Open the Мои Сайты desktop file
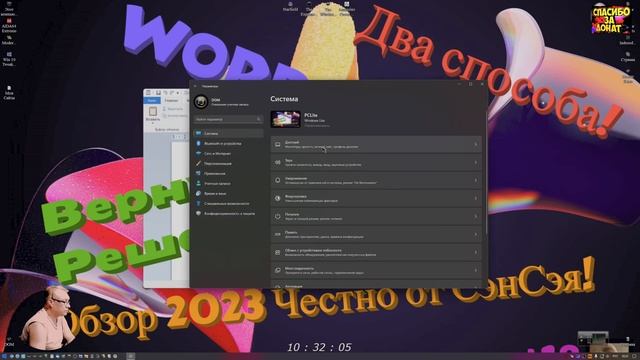 click(9, 93)
